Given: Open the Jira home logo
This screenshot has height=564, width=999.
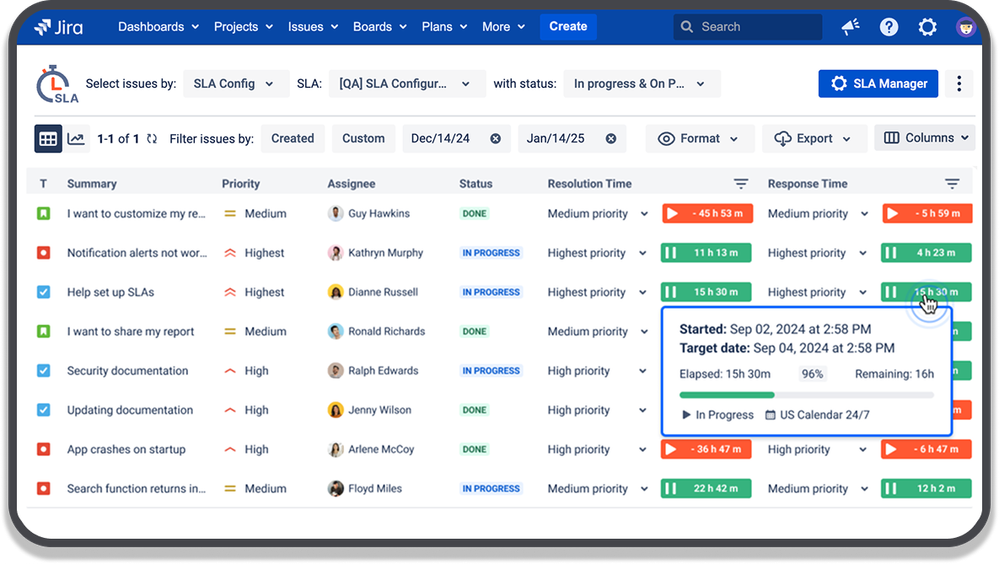Looking at the screenshot, I should pos(59,27).
